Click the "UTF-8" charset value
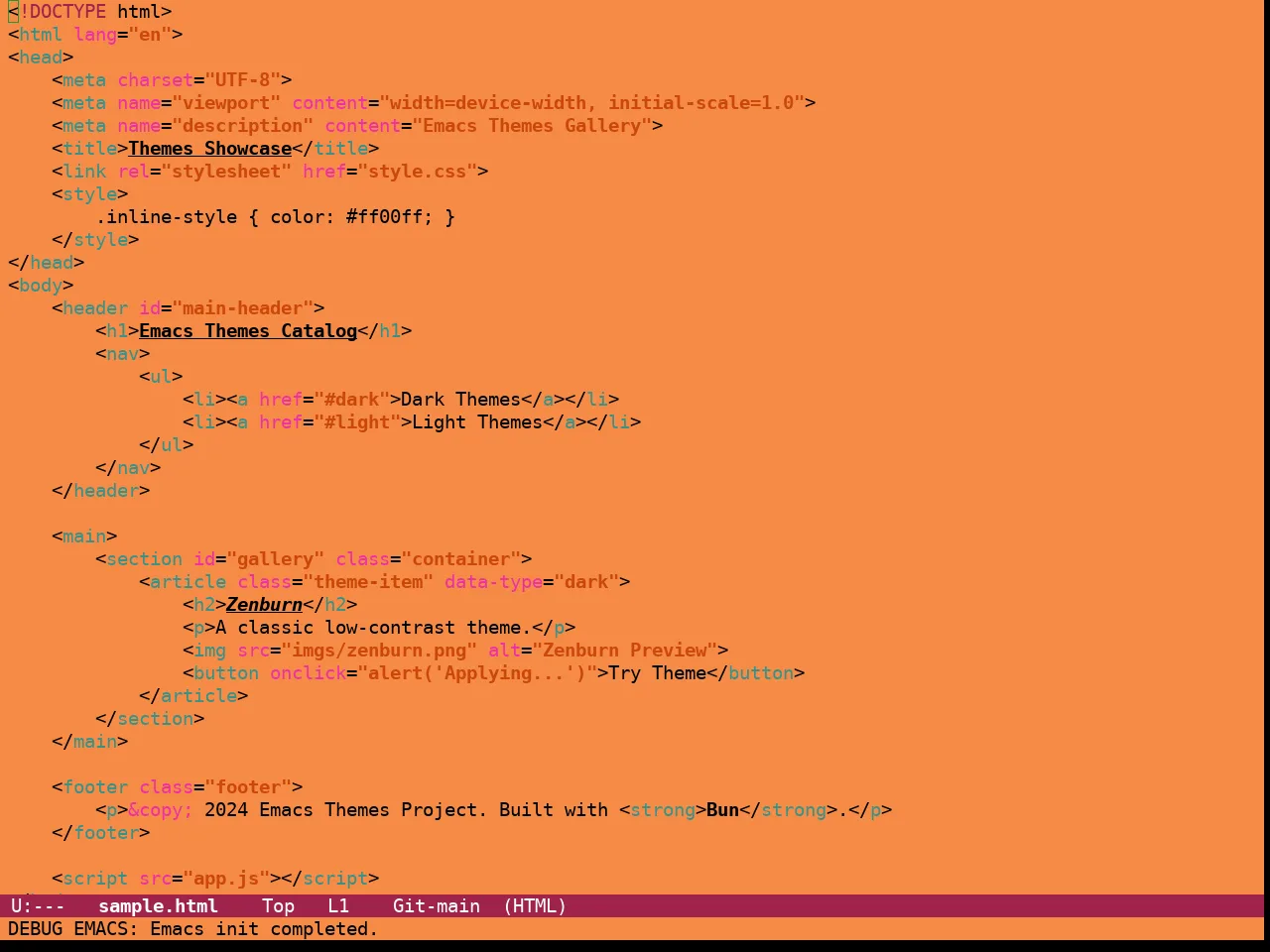Viewport: 1270px width, 952px height. tap(243, 80)
